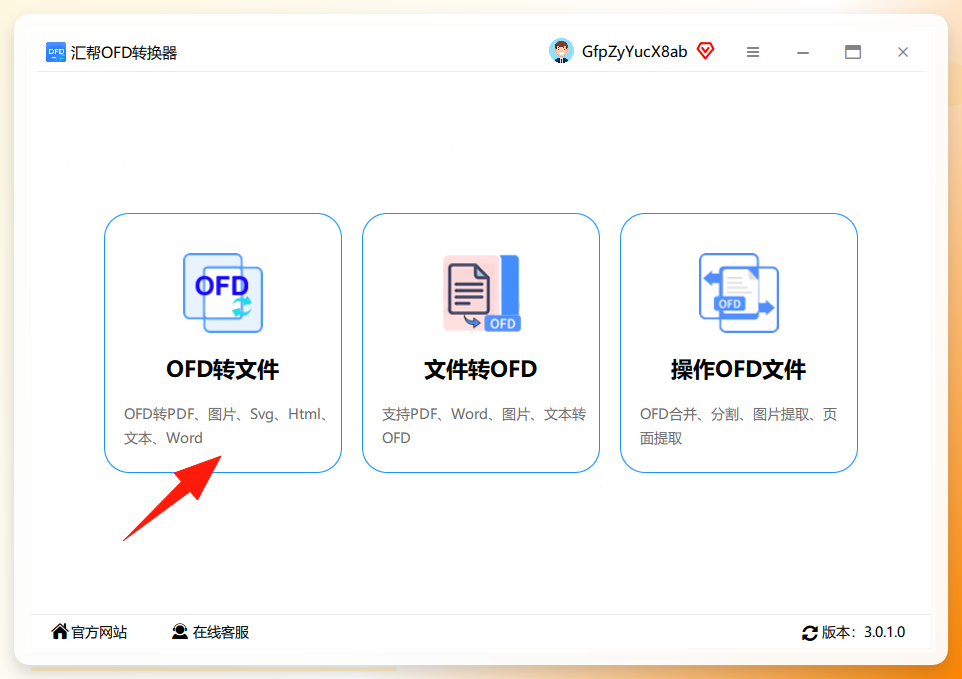962x679 pixels.
Task: Click the 汇帮OFD转换器 title text
Action: 124,53
